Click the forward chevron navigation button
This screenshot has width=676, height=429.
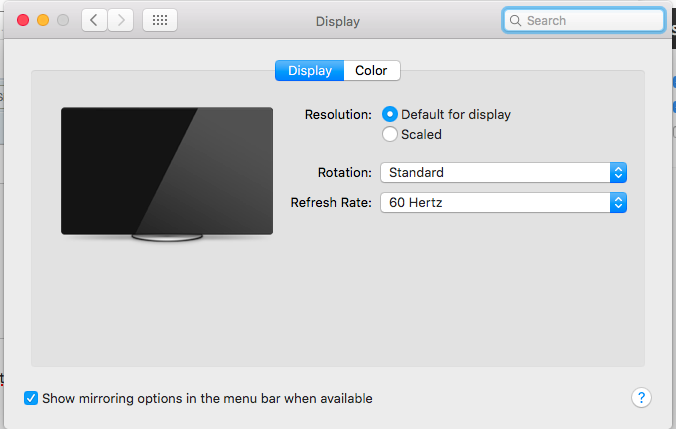121,20
